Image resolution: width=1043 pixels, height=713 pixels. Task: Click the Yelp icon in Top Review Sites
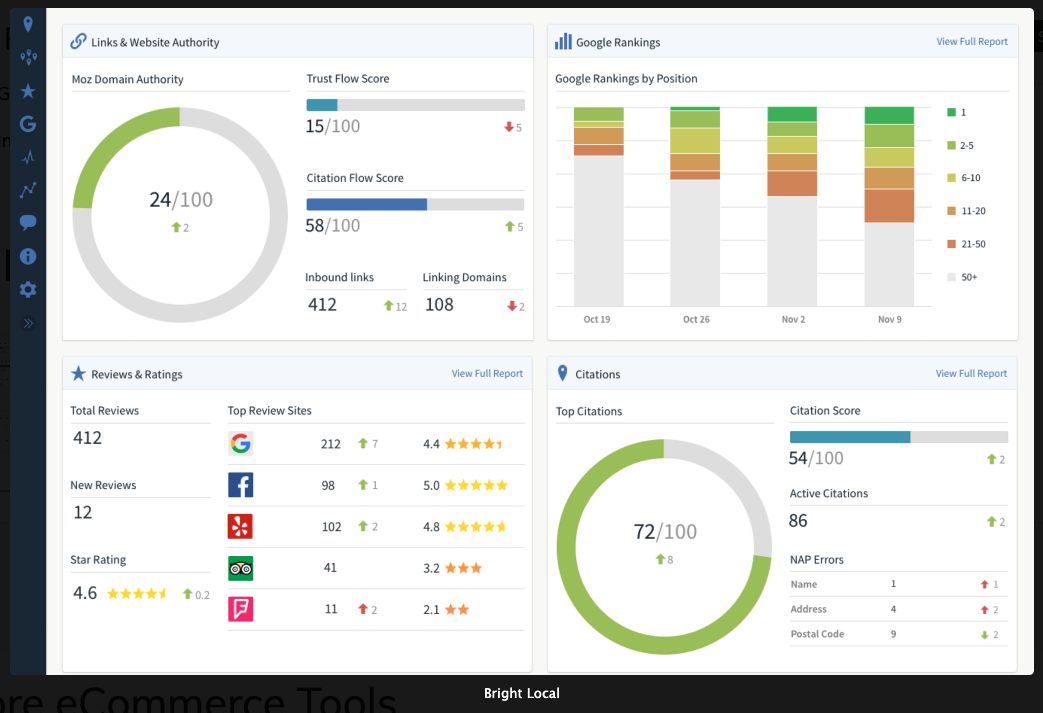(x=241, y=526)
